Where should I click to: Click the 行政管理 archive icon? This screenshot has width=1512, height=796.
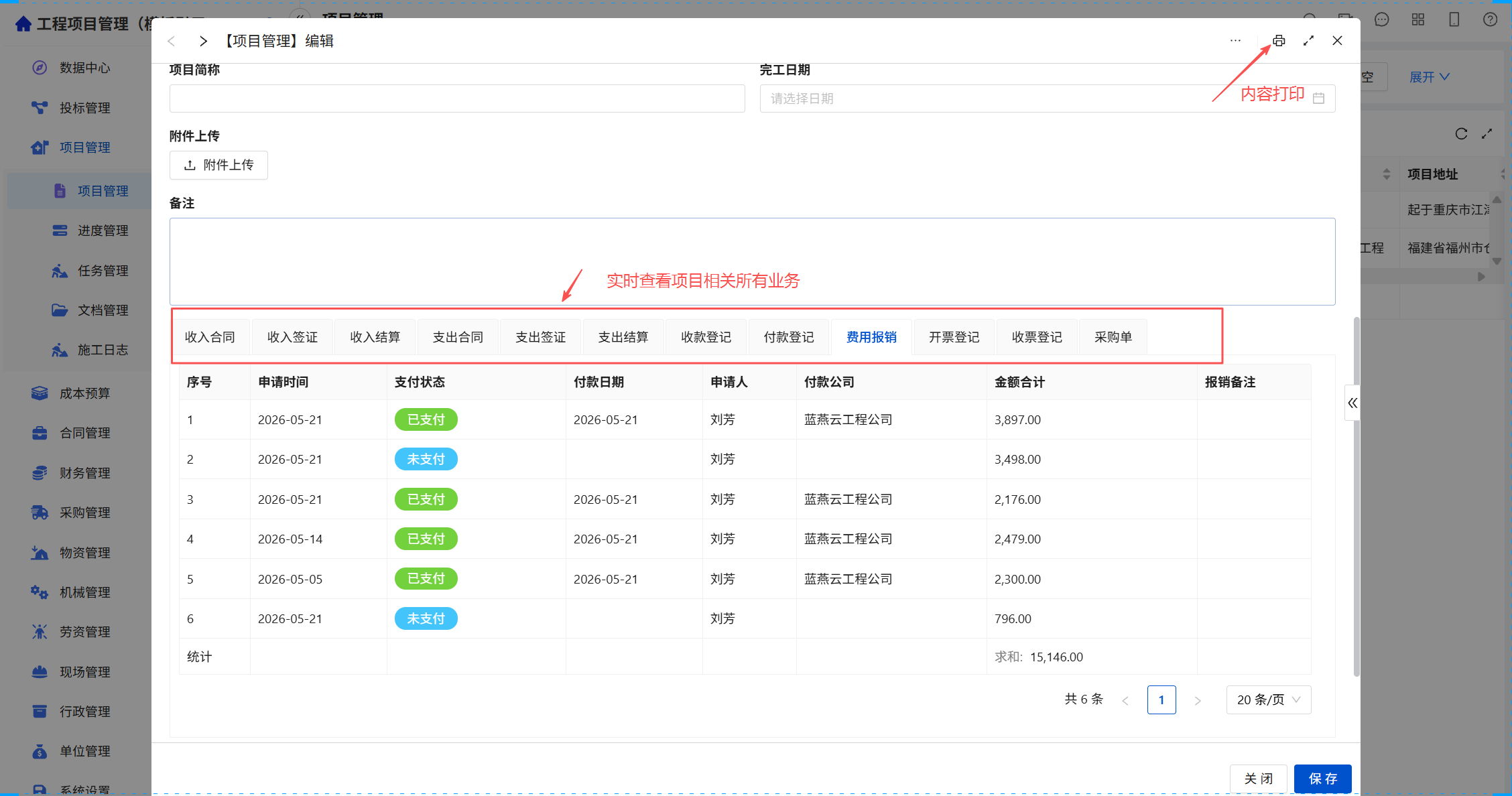(40, 711)
